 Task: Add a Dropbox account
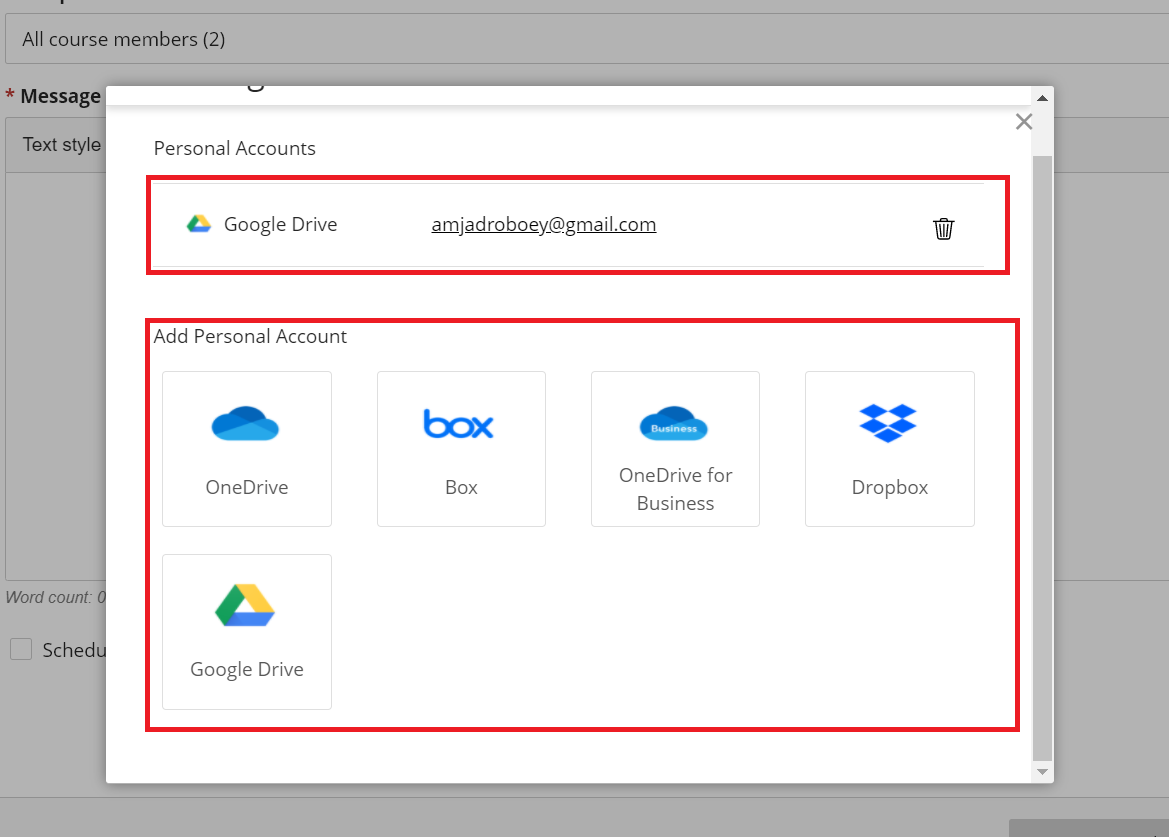(x=889, y=449)
